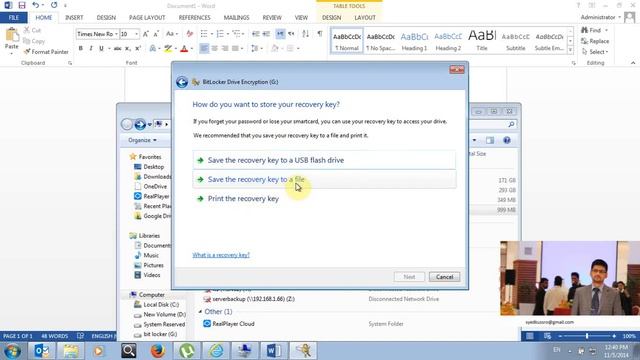Viewport: 640px width, 360px height.
Task: Save document from Quick Access Toolbar
Action: (22, 5)
